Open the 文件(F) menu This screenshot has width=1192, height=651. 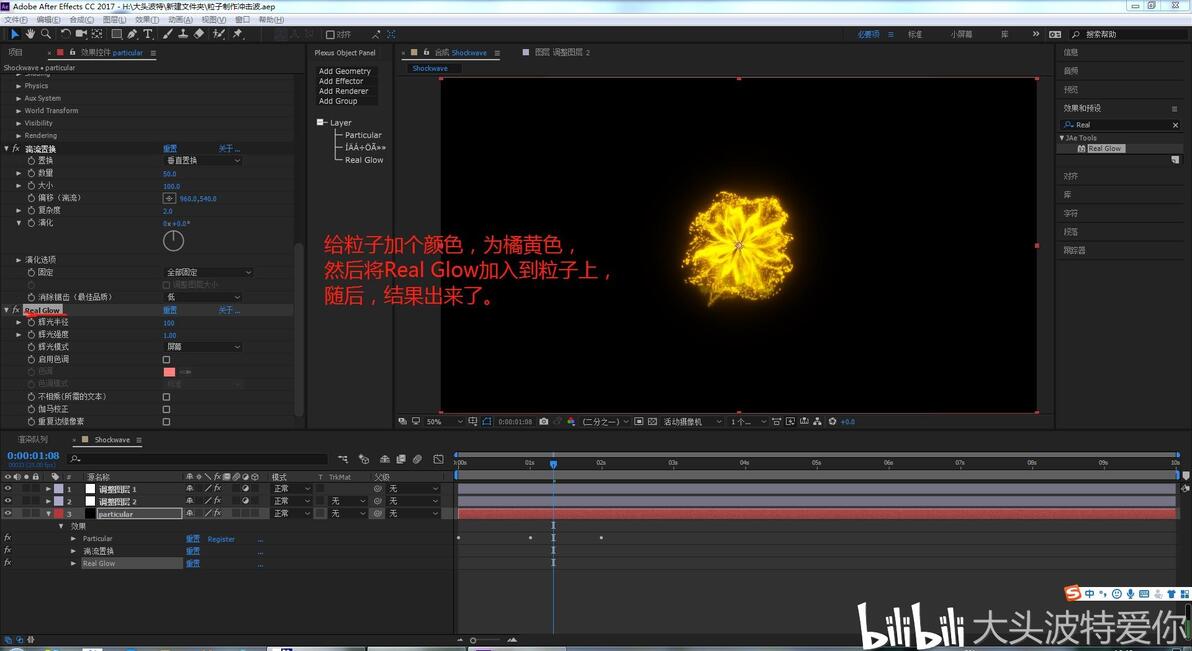(16, 20)
